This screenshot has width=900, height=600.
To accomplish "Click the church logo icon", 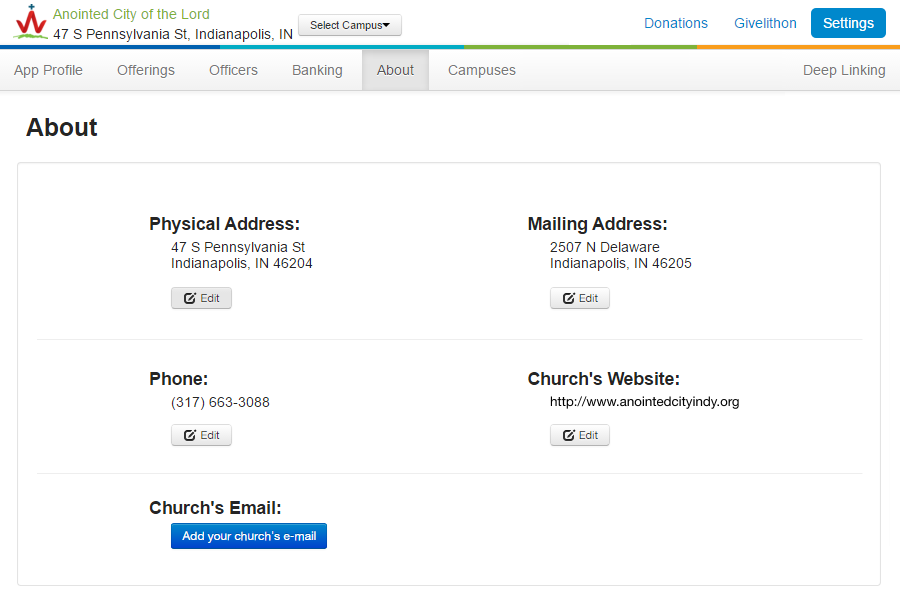I will [x=30, y=22].
